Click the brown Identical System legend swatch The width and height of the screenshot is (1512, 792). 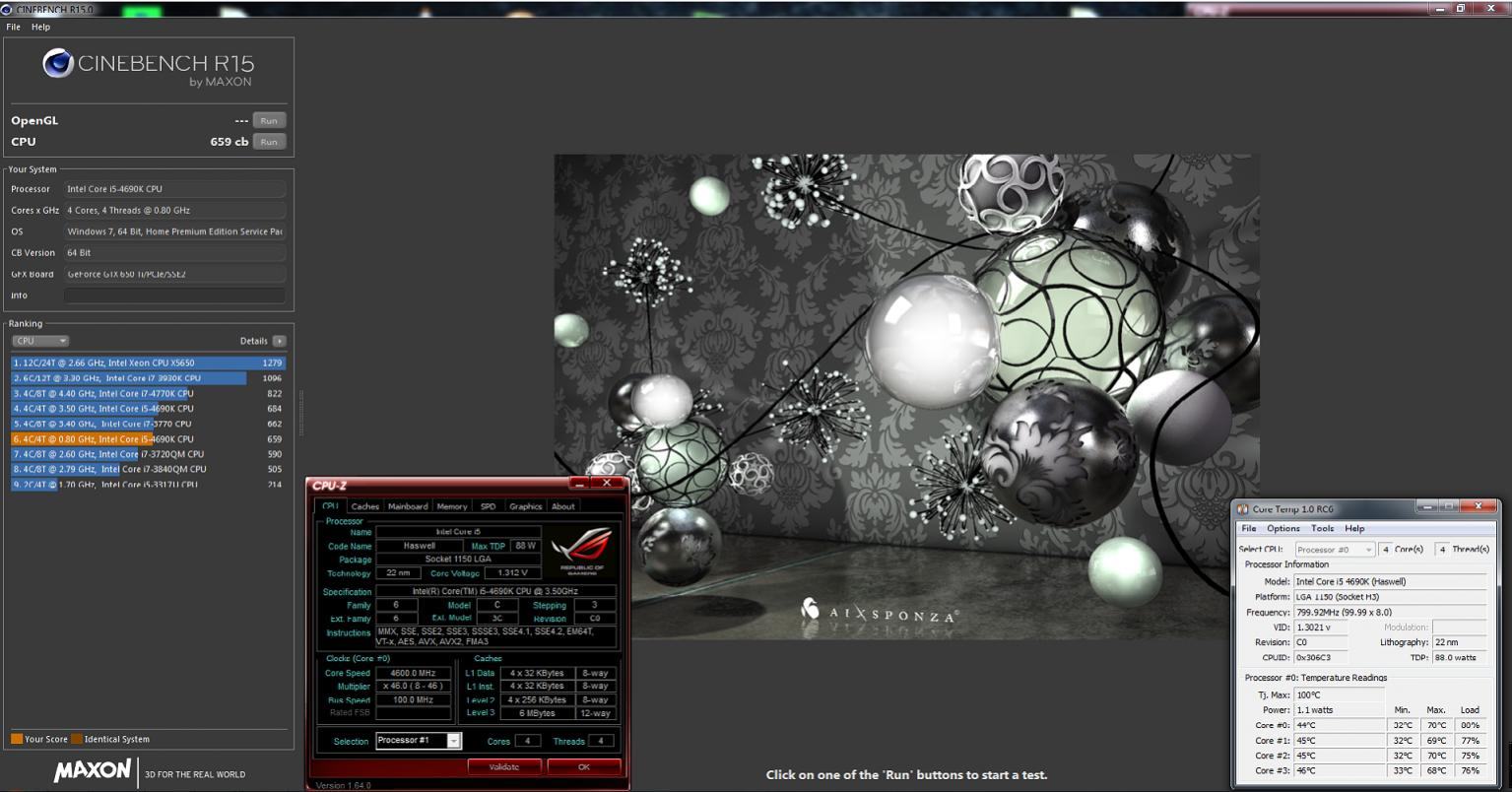(x=77, y=739)
